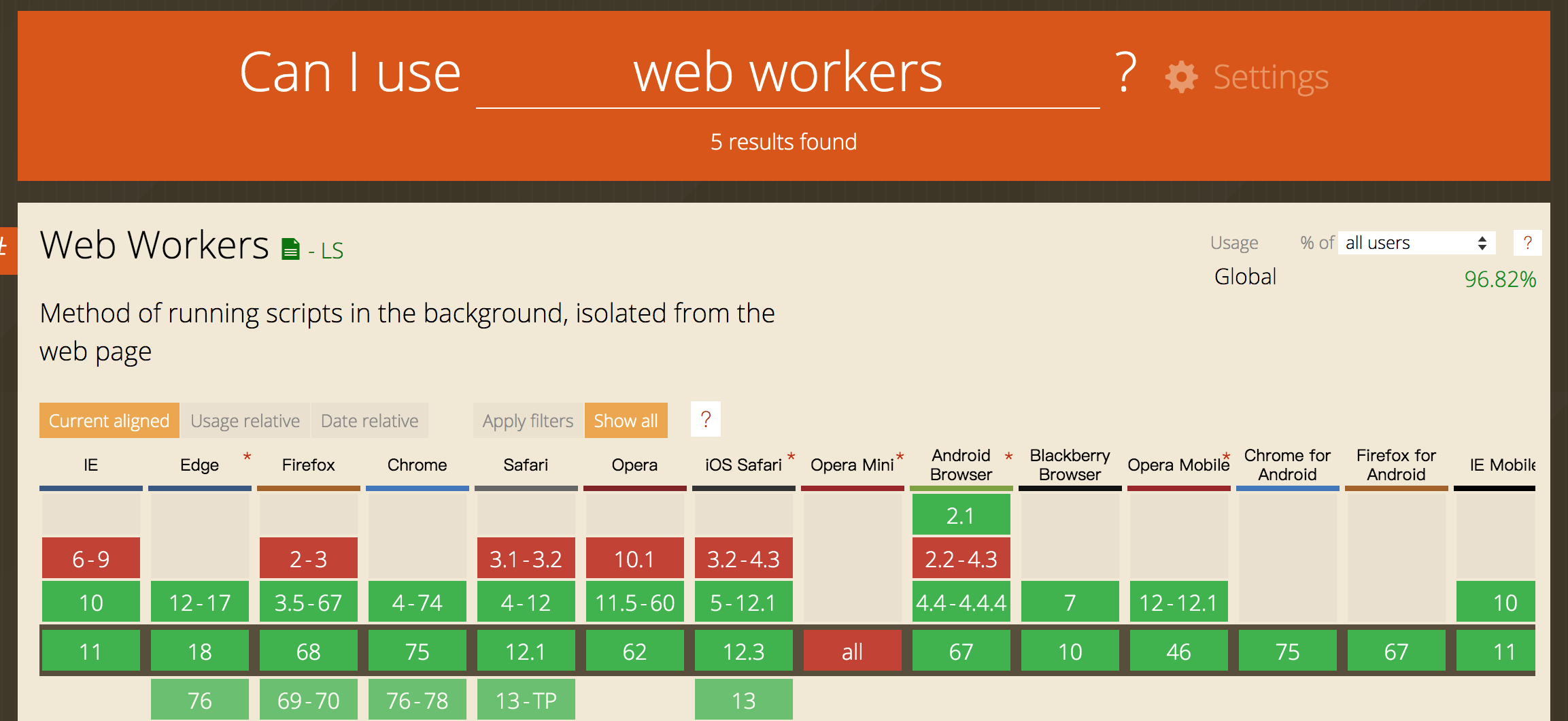The width and height of the screenshot is (1568, 721).
Task: Click the Chrome 76-78 future cell
Action: click(417, 699)
